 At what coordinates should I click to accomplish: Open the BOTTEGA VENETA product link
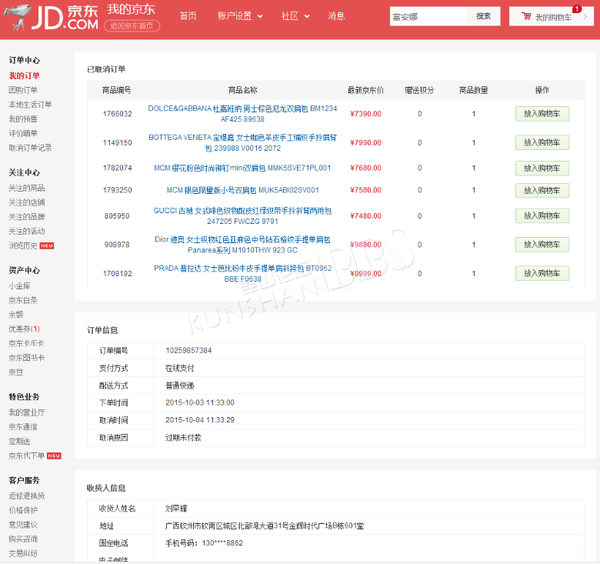pyautogui.click(x=242, y=142)
